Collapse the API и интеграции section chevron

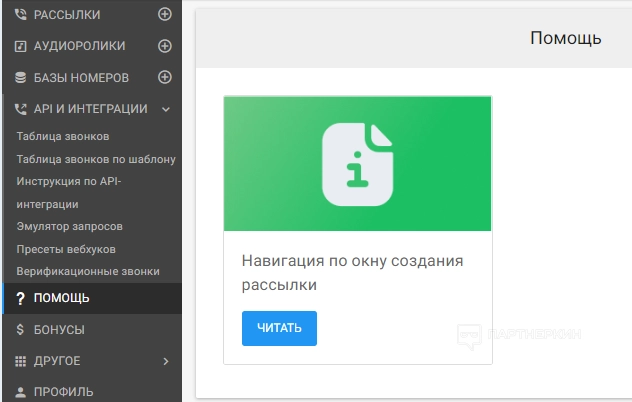click(x=166, y=109)
